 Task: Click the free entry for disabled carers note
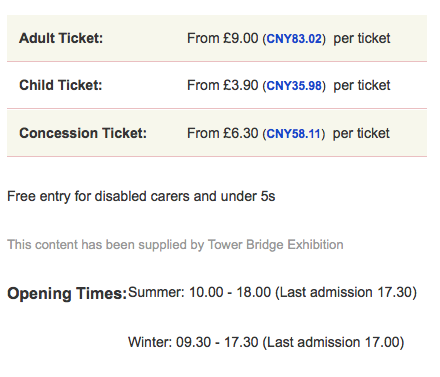[141, 196]
